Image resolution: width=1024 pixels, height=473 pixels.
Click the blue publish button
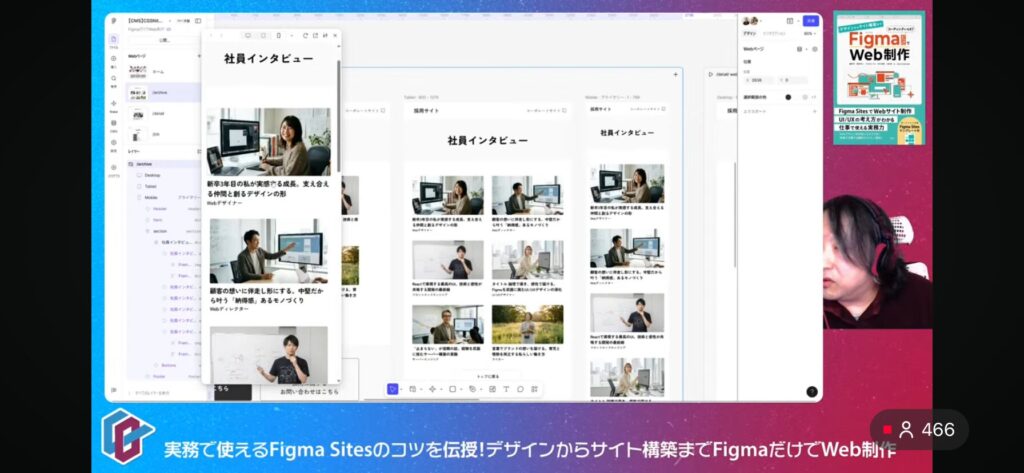click(810, 20)
